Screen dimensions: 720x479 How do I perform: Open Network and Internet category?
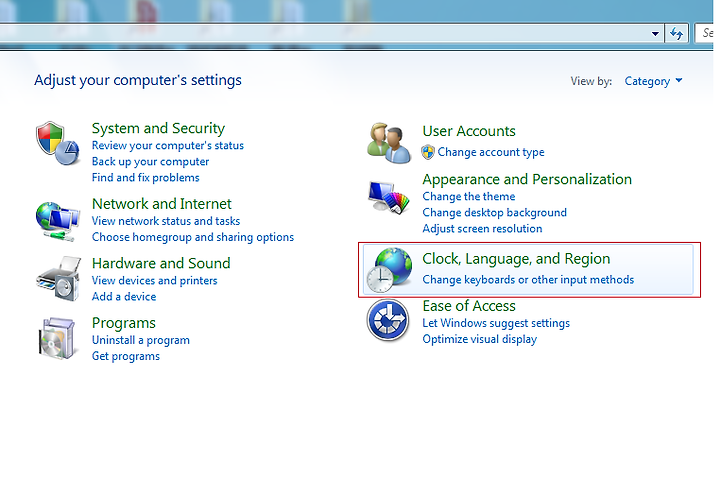(162, 204)
